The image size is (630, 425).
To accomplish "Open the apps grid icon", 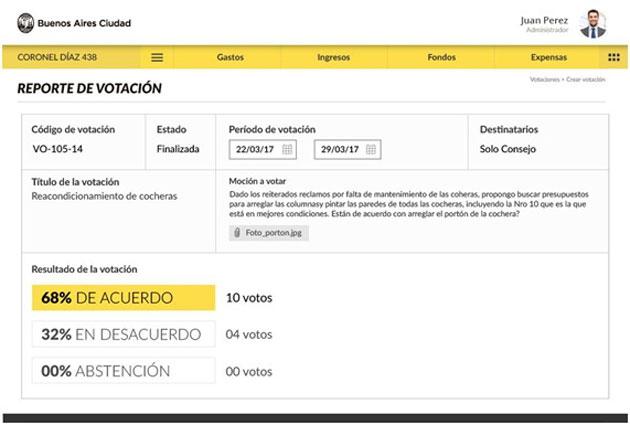I will click(613, 58).
